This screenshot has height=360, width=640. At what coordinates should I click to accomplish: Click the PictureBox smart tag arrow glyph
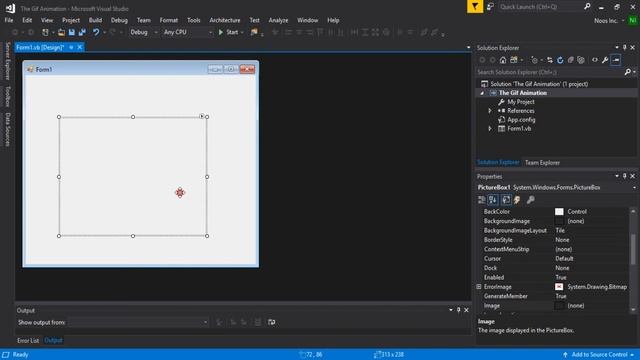202,116
